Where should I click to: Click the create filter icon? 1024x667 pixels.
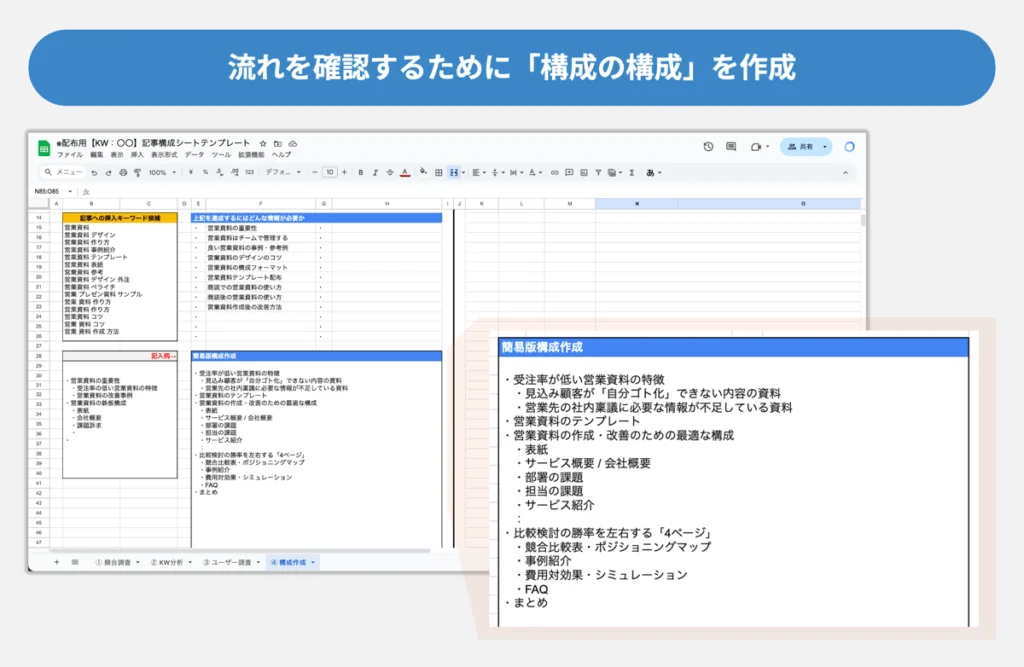tap(598, 172)
